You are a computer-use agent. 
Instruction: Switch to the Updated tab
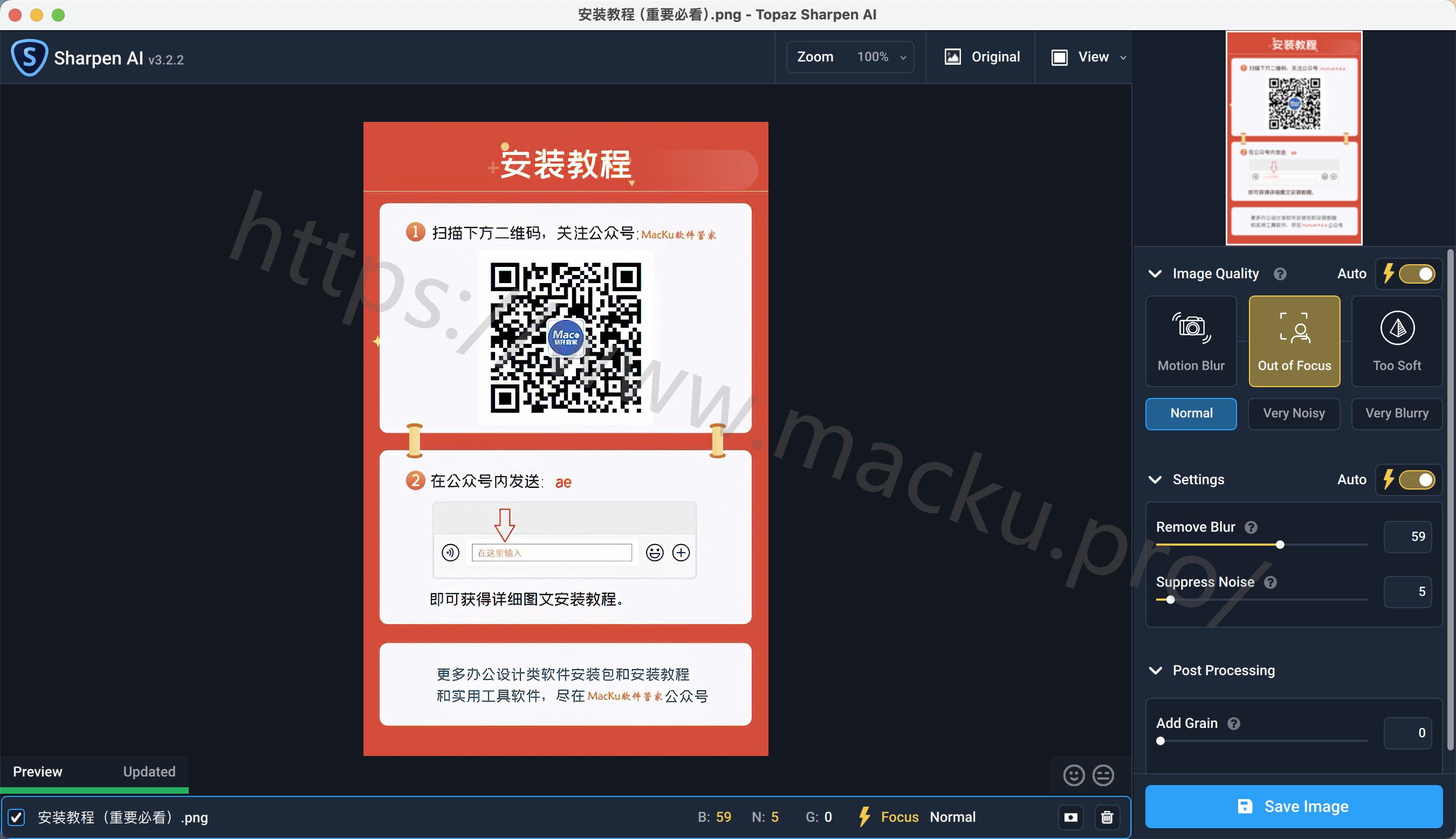149,772
